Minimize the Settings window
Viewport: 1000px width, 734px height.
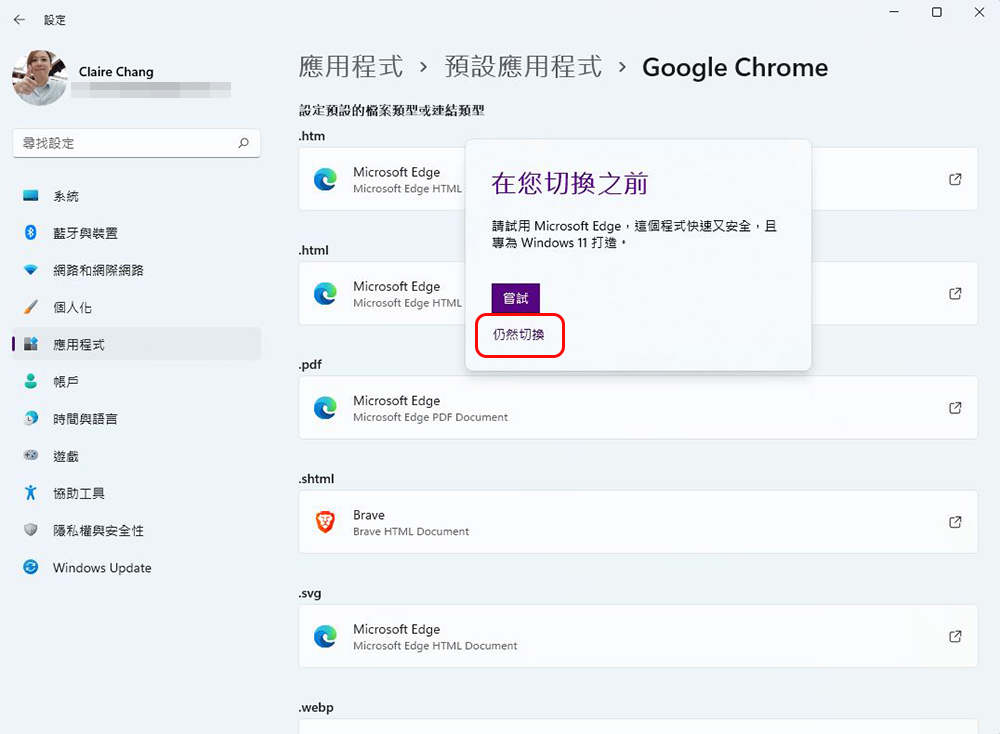(x=894, y=12)
